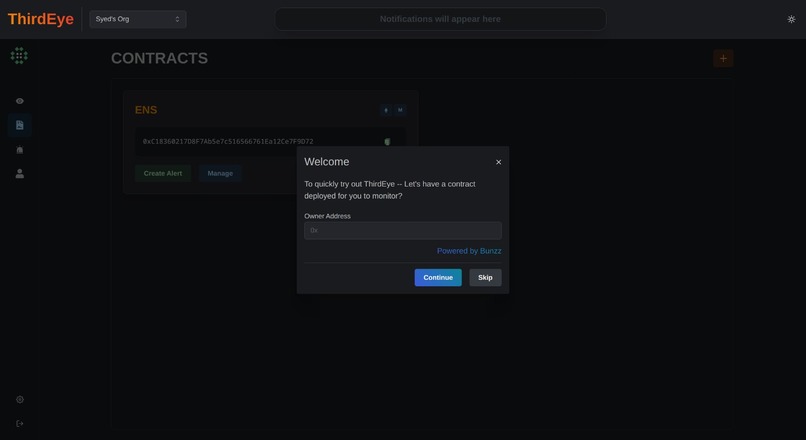Click the Skip button

pyautogui.click(x=485, y=278)
